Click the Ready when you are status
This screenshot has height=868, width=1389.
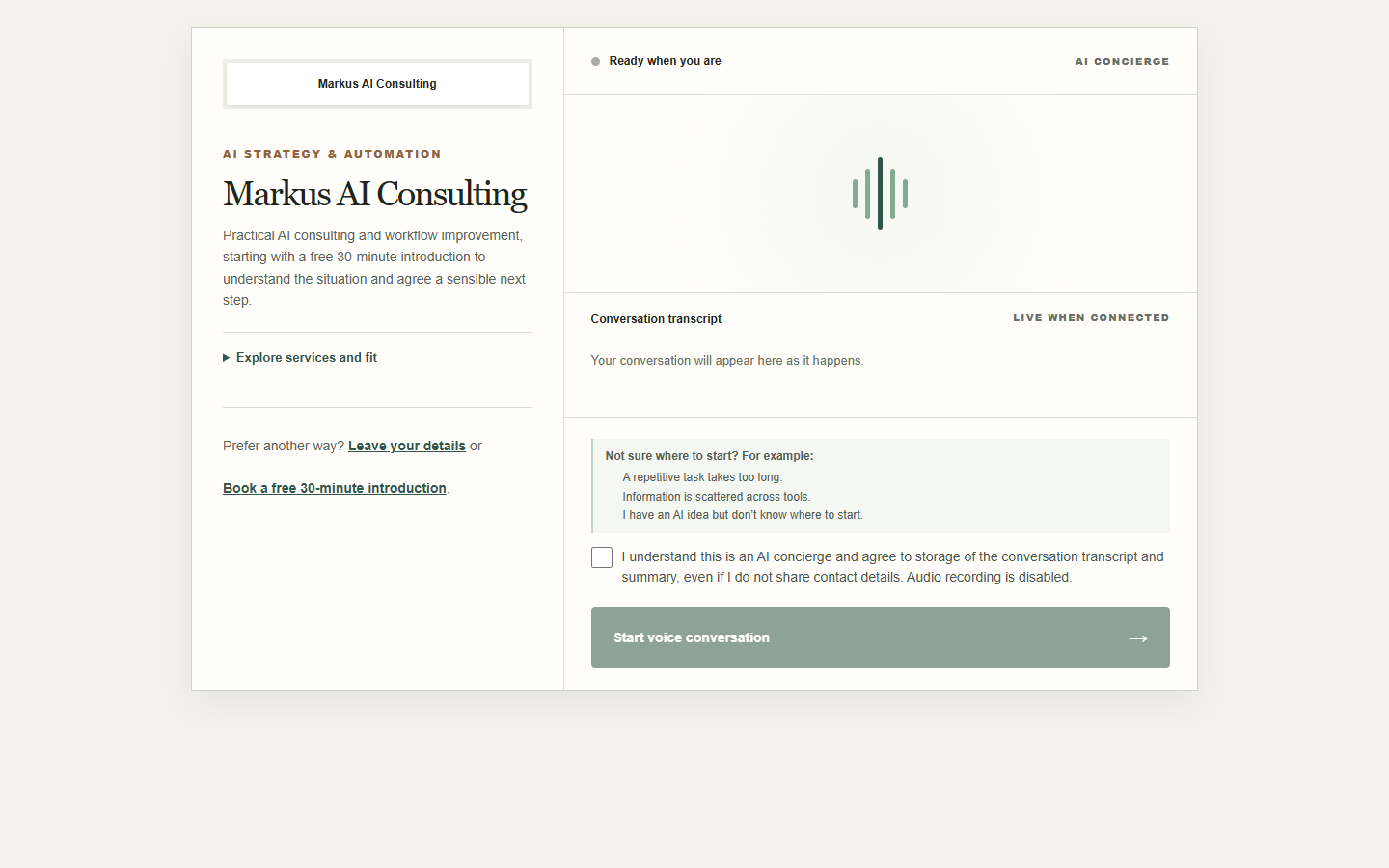tap(665, 61)
